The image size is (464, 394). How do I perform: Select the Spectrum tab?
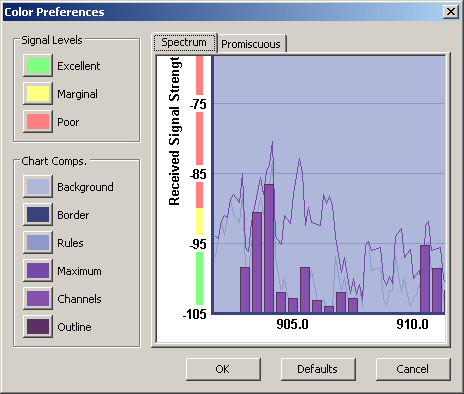coord(184,42)
